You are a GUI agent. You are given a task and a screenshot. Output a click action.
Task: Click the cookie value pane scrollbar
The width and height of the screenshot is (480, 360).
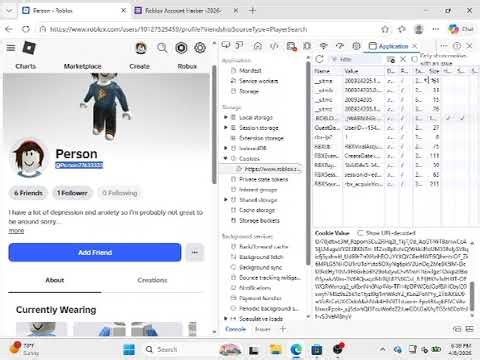(472, 297)
